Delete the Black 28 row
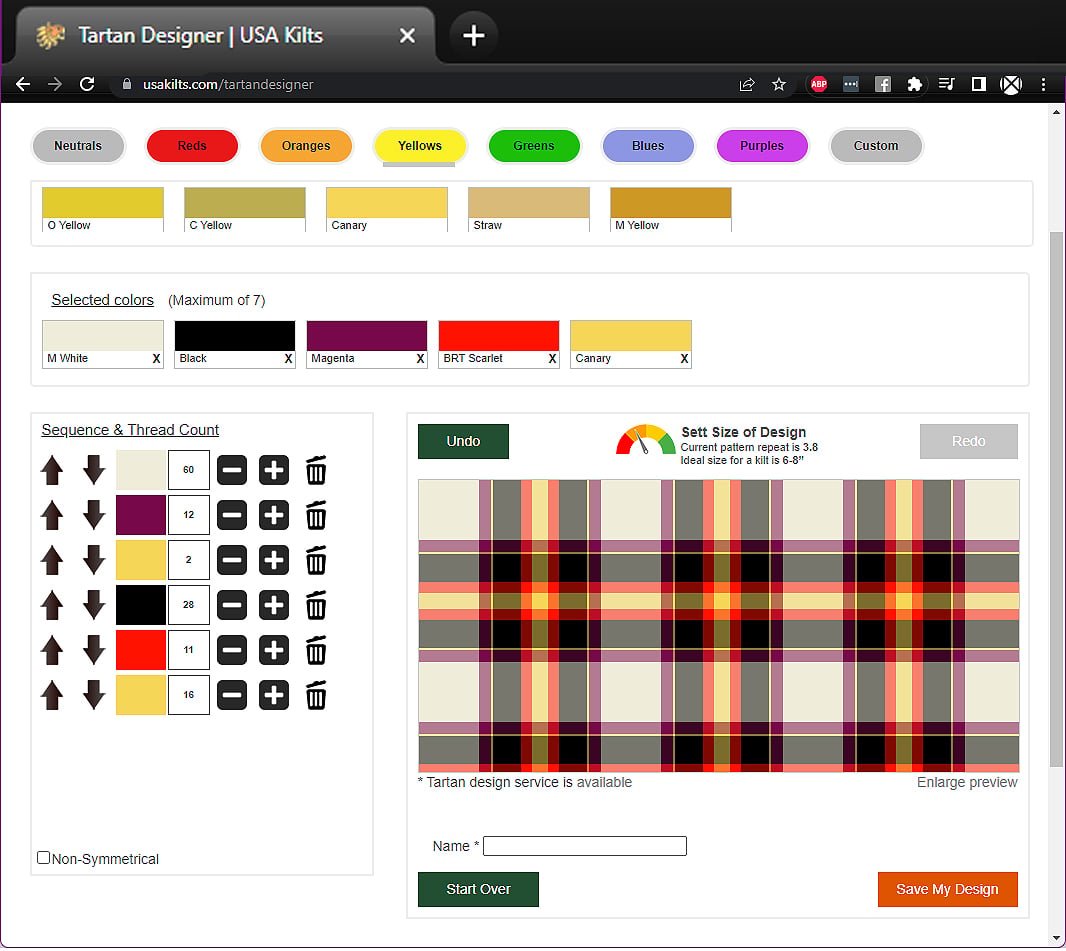This screenshot has width=1066, height=951. click(x=316, y=606)
